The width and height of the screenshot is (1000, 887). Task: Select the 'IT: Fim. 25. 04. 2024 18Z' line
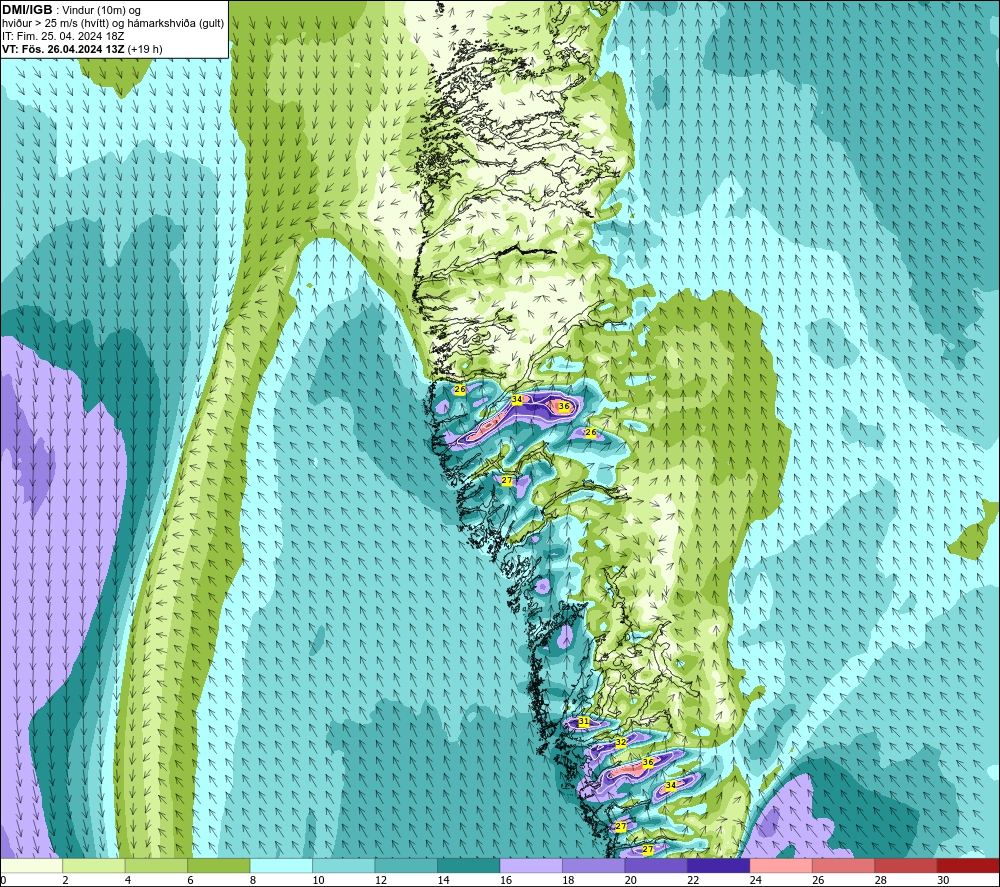click(x=61, y=36)
